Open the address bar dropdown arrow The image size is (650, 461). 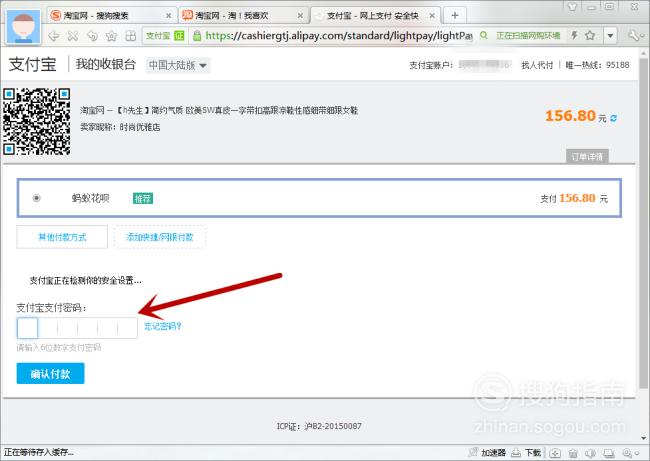(610, 36)
